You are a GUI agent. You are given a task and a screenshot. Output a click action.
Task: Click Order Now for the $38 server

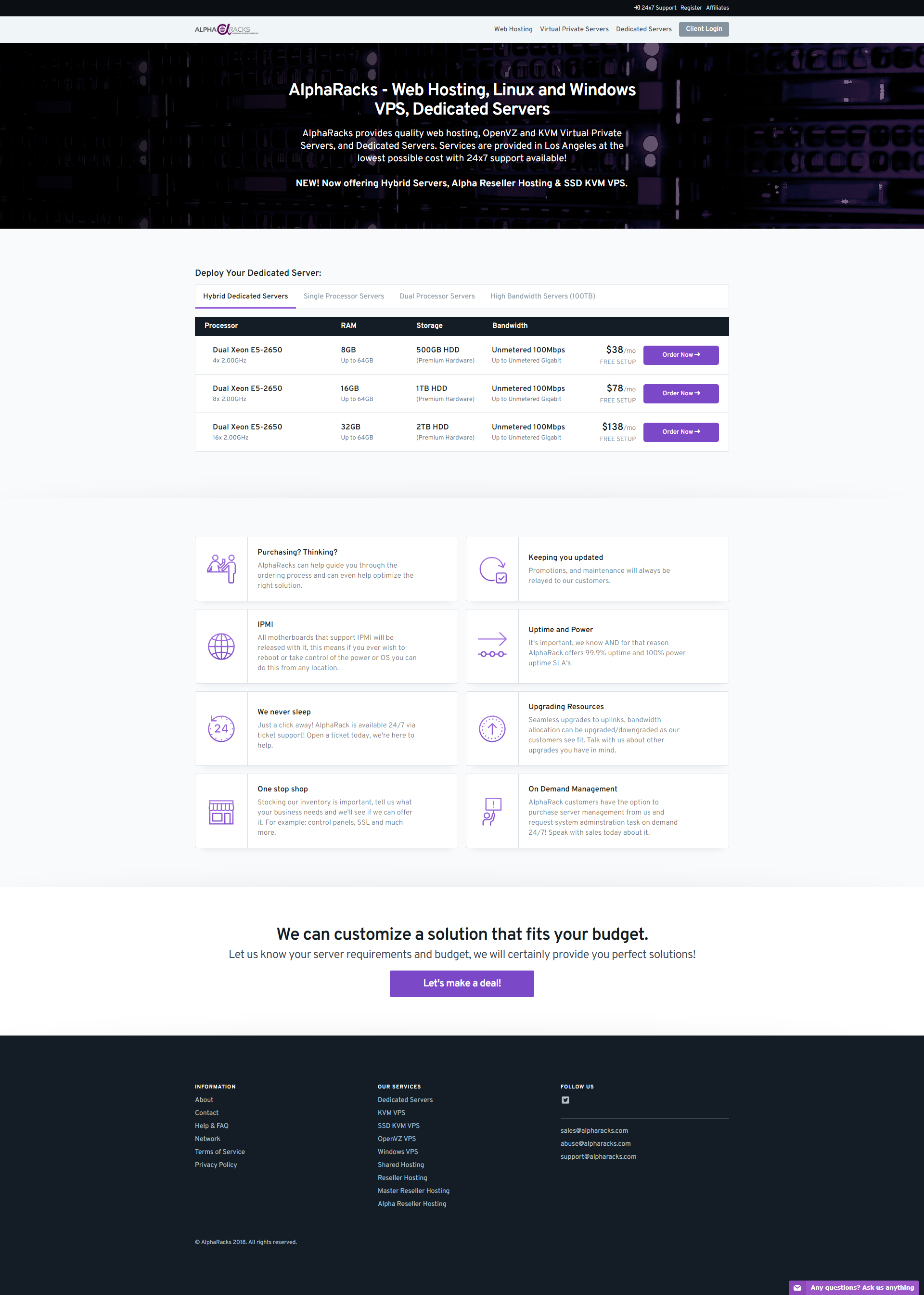[680, 355]
